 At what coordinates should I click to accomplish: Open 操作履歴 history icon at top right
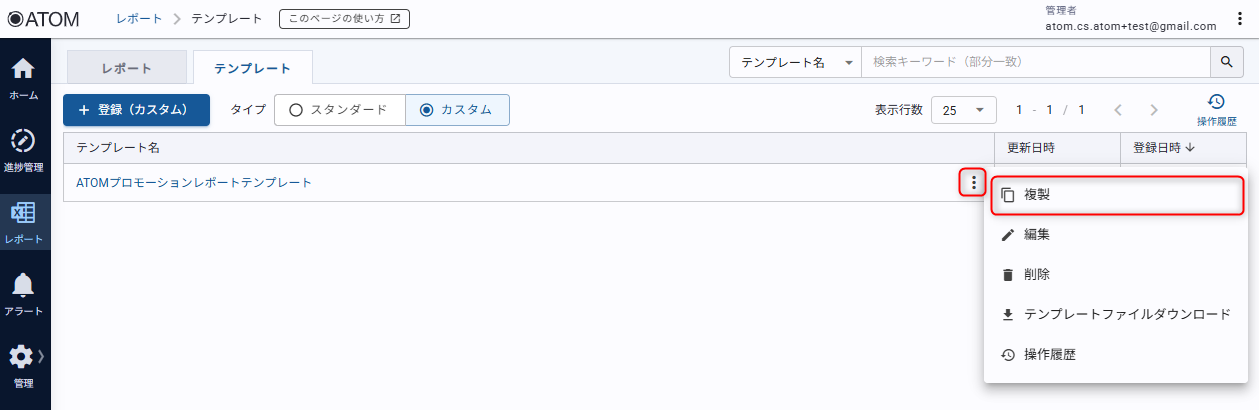point(1216,109)
